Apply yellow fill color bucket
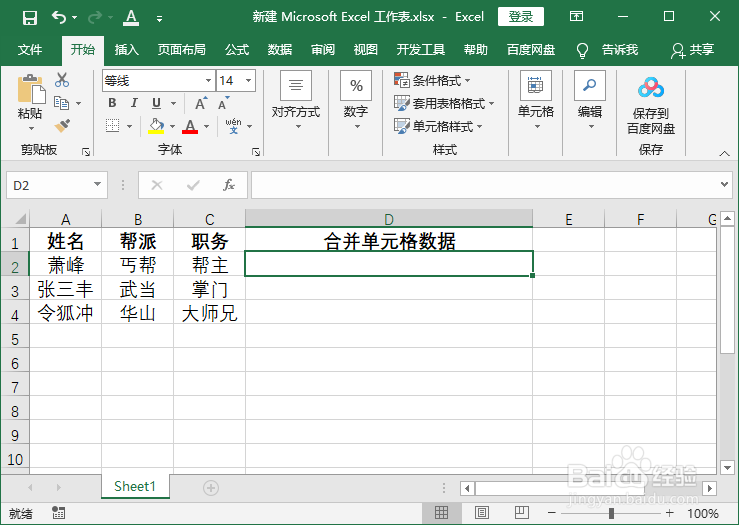 (156, 126)
